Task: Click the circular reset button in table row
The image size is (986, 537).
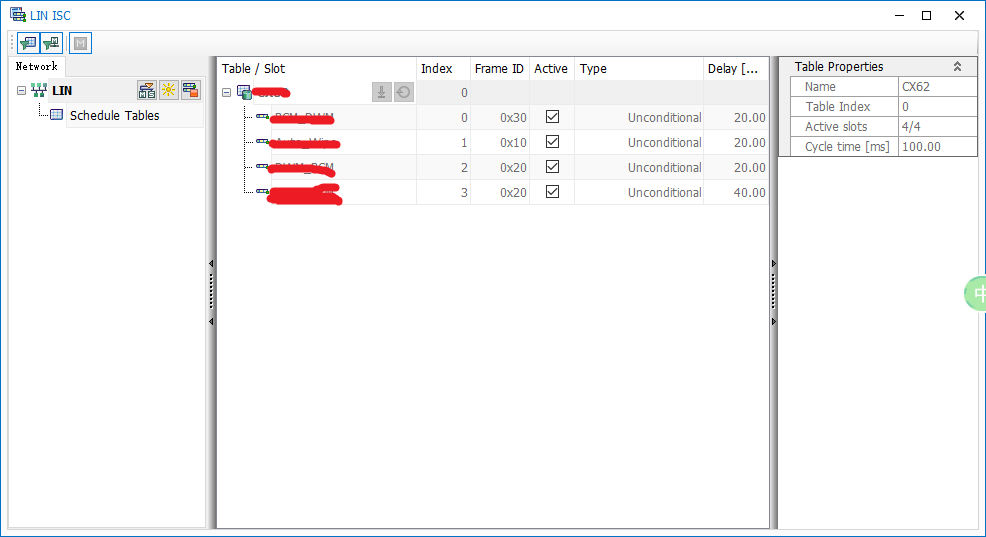Action: [404, 92]
